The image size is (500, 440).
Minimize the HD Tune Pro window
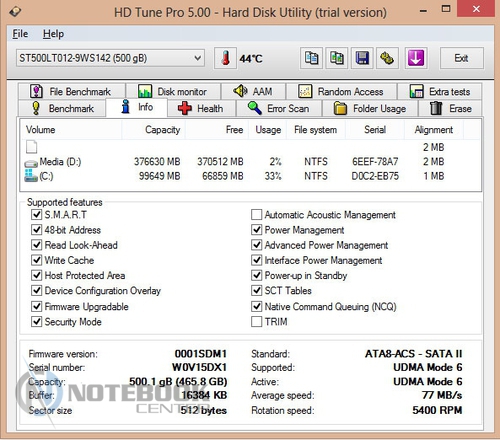tap(423, 10)
